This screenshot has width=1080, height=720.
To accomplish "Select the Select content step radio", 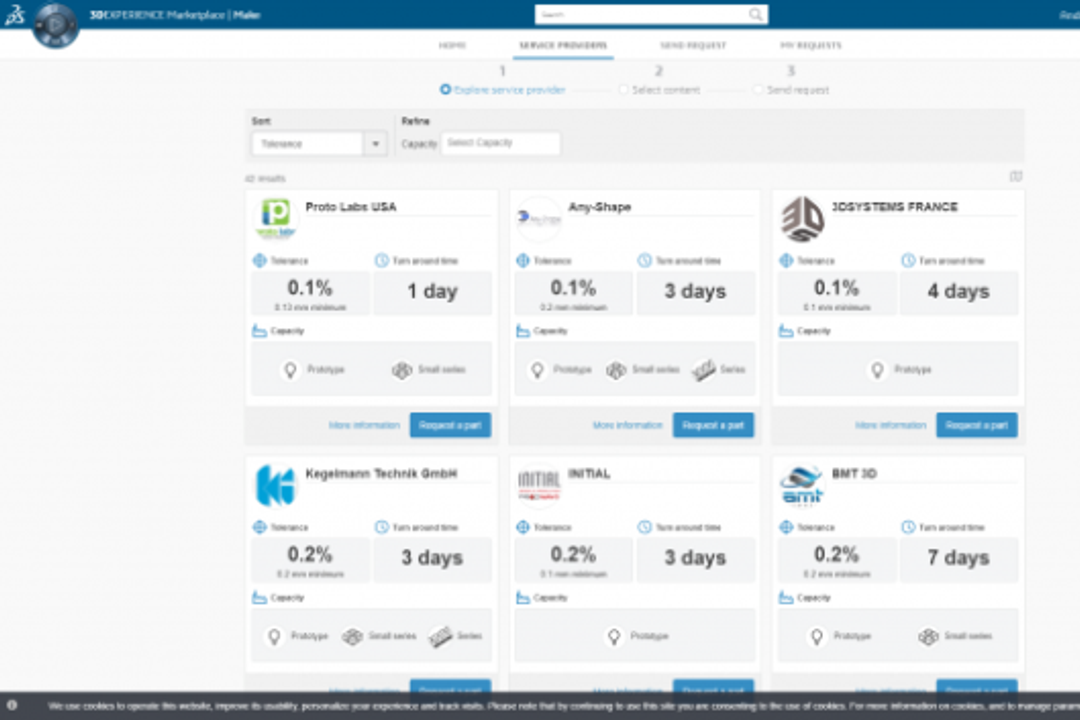I will (623, 90).
